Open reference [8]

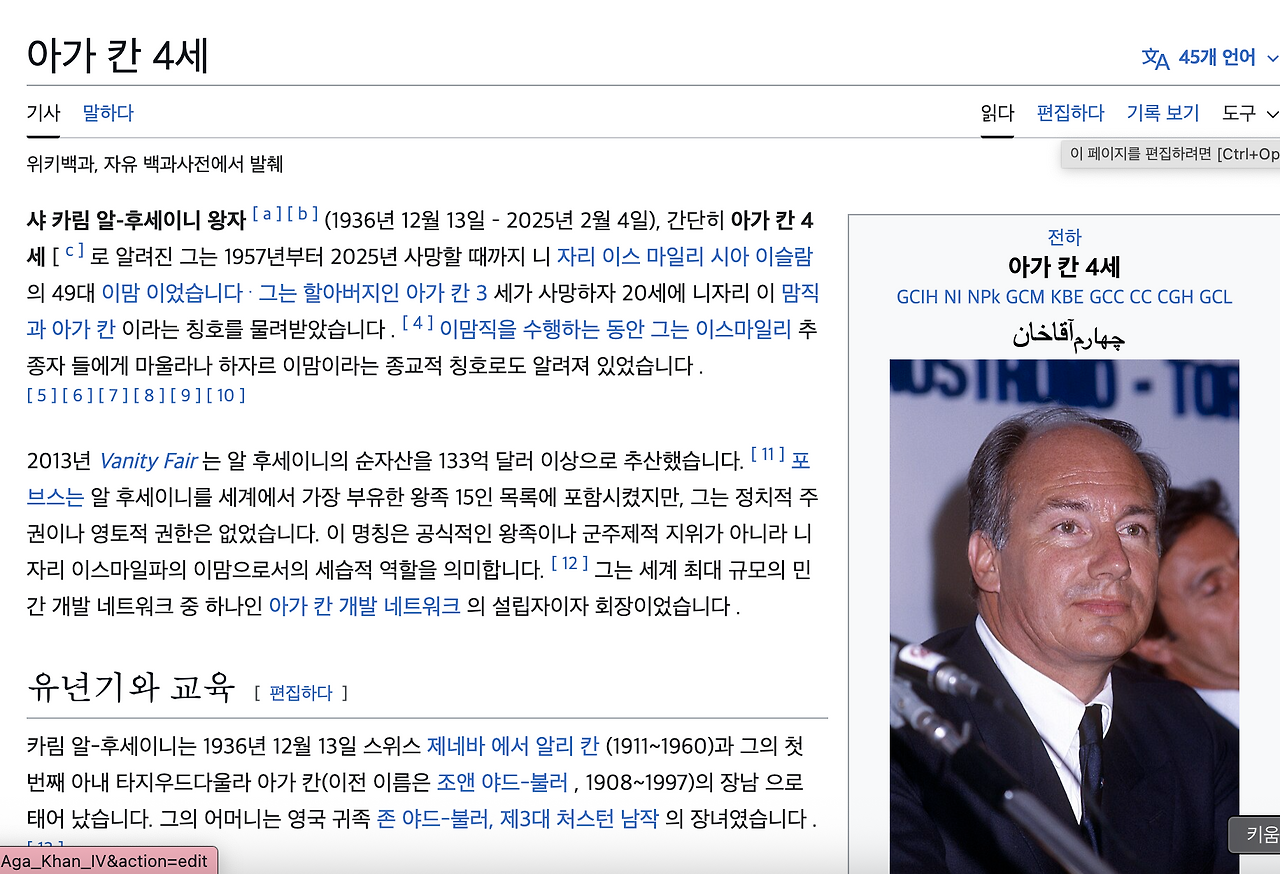[149, 395]
